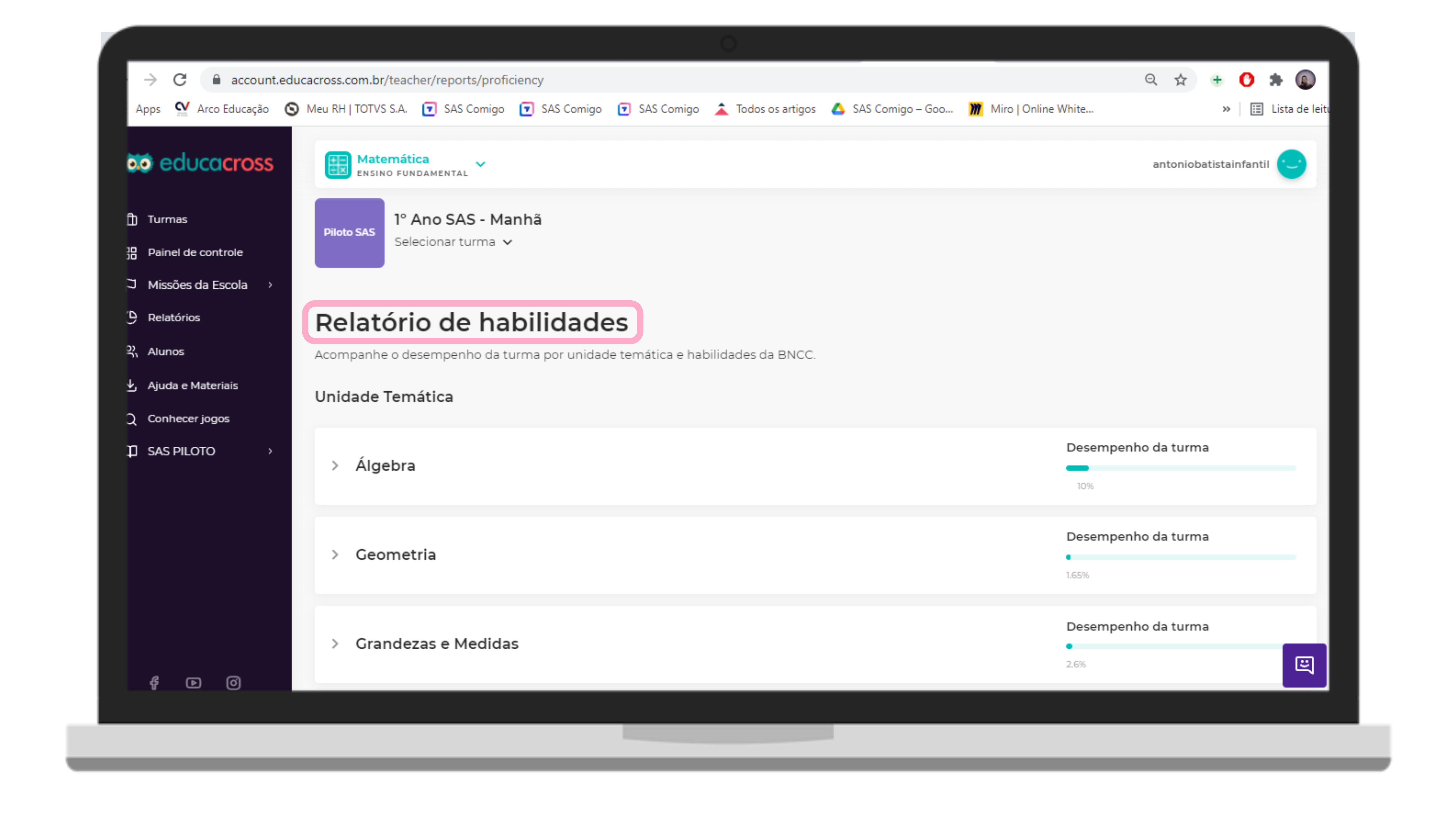Open the Matemática subject dropdown chevron

click(x=481, y=165)
